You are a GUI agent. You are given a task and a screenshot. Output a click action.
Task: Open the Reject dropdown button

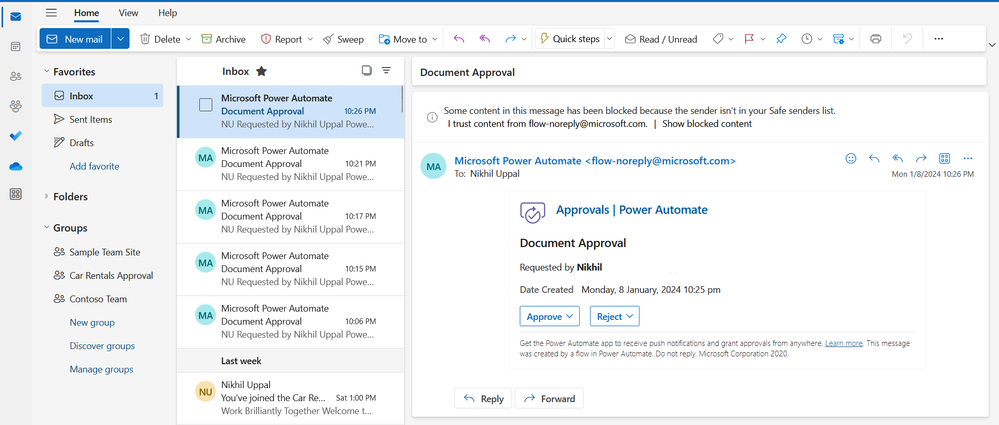(x=615, y=316)
